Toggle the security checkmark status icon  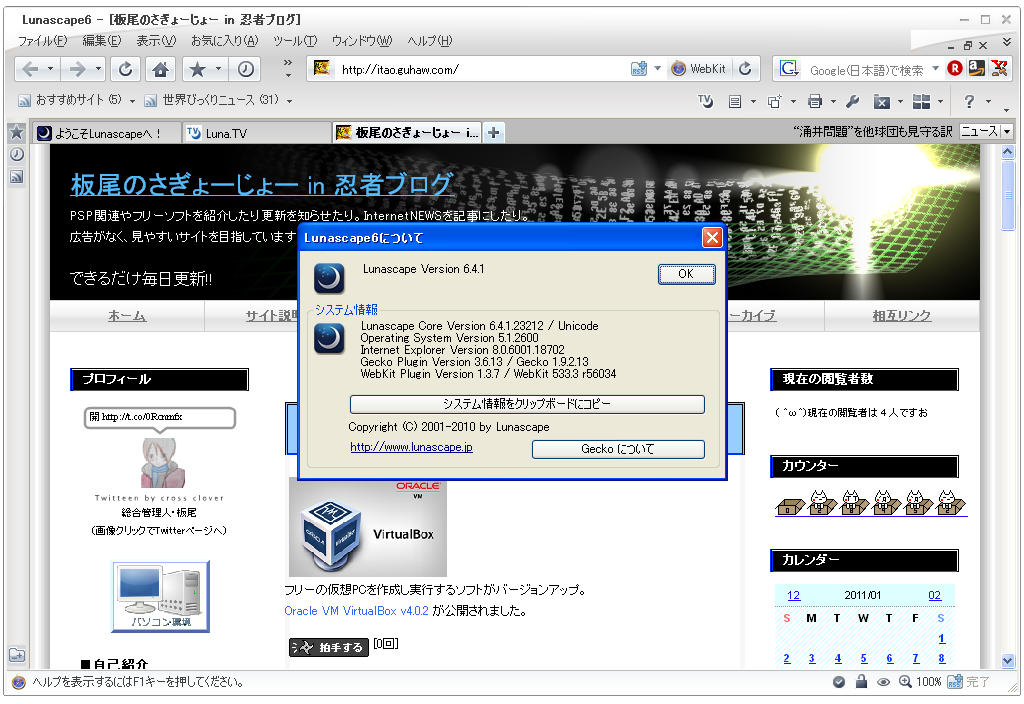839,682
